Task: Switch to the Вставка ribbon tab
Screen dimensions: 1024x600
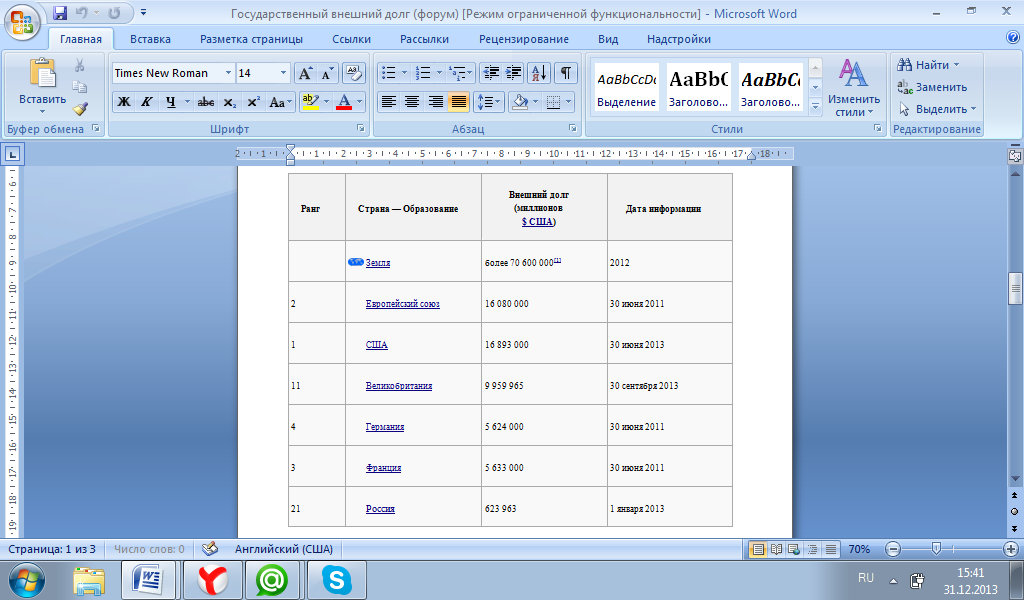Action: click(x=150, y=39)
